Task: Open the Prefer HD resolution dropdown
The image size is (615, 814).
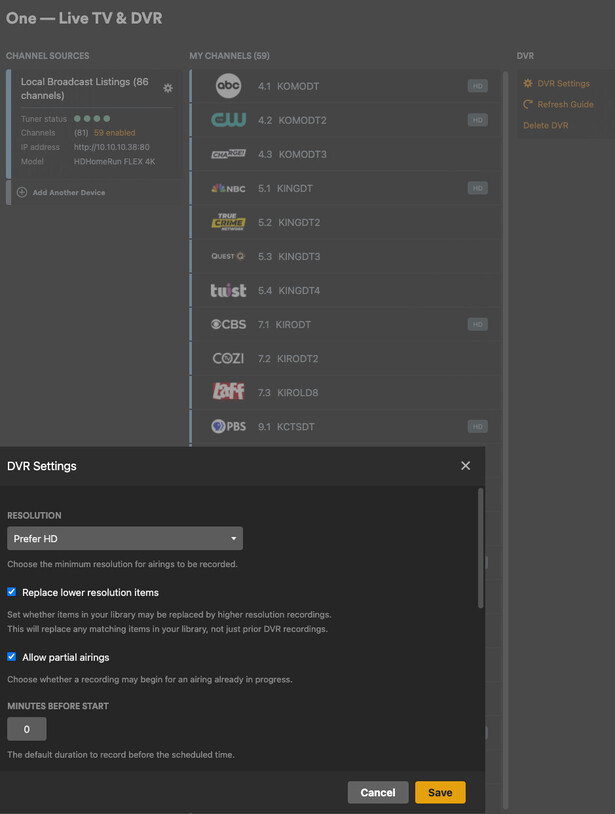Action: click(125, 538)
